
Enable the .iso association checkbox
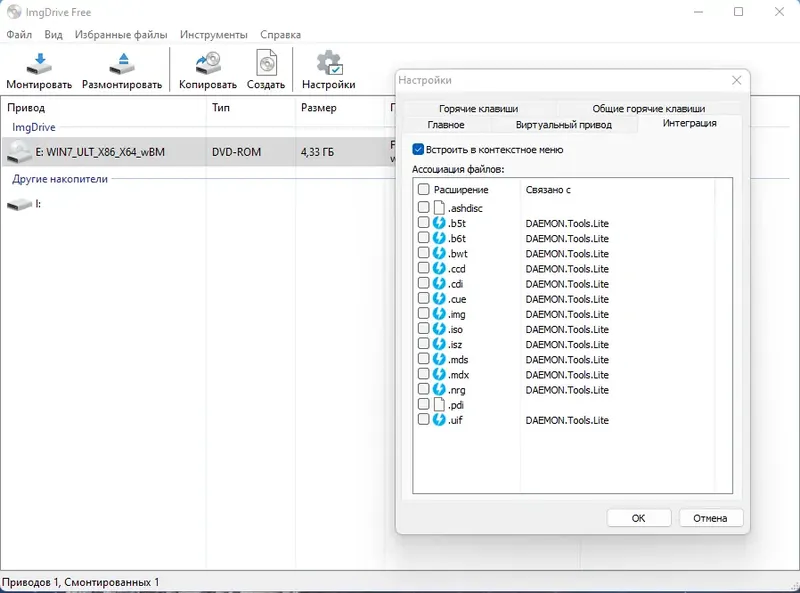click(423, 328)
